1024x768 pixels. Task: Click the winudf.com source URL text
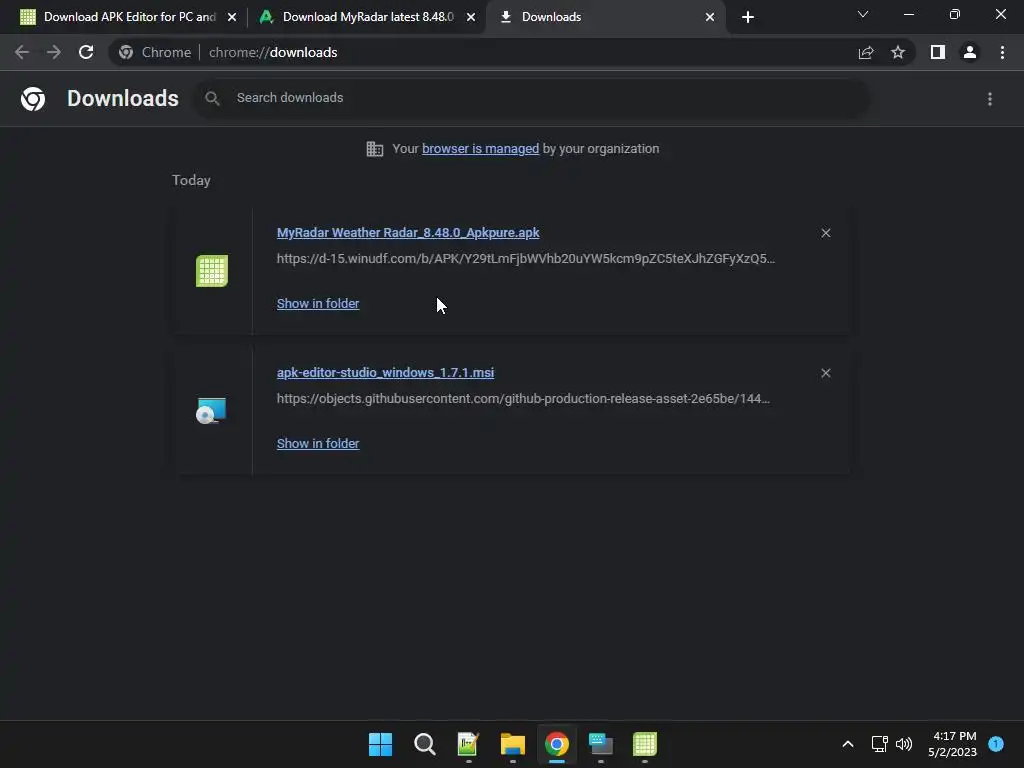[x=526, y=259]
